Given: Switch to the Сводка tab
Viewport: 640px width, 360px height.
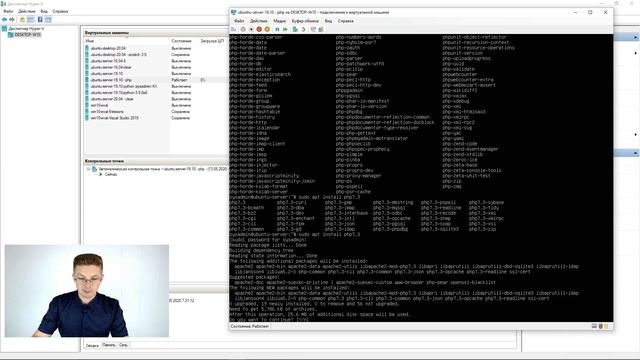Looking at the screenshot, I should tap(92, 345).
